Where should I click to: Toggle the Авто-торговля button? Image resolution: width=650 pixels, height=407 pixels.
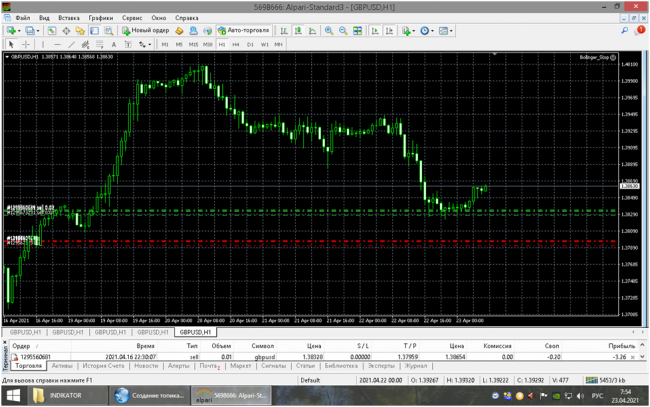coord(243,31)
